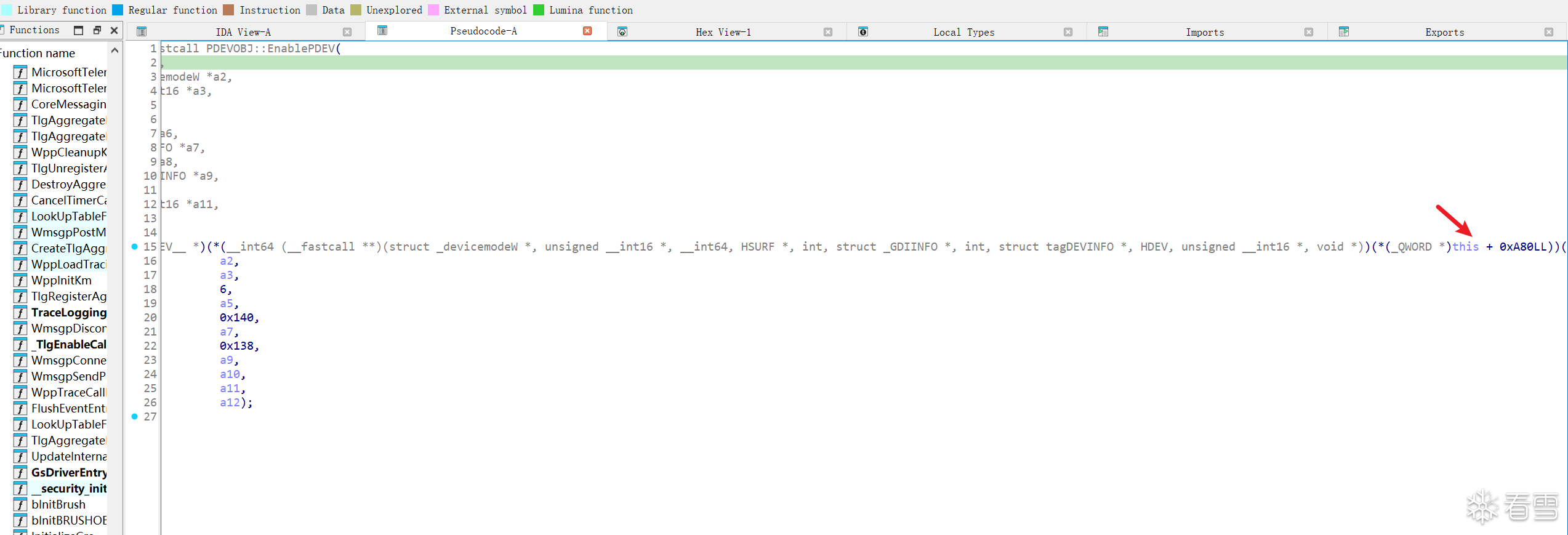Toggle breakpoint dot on line 15
Viewport: 1568px width, 535px height.
point(135,247)
